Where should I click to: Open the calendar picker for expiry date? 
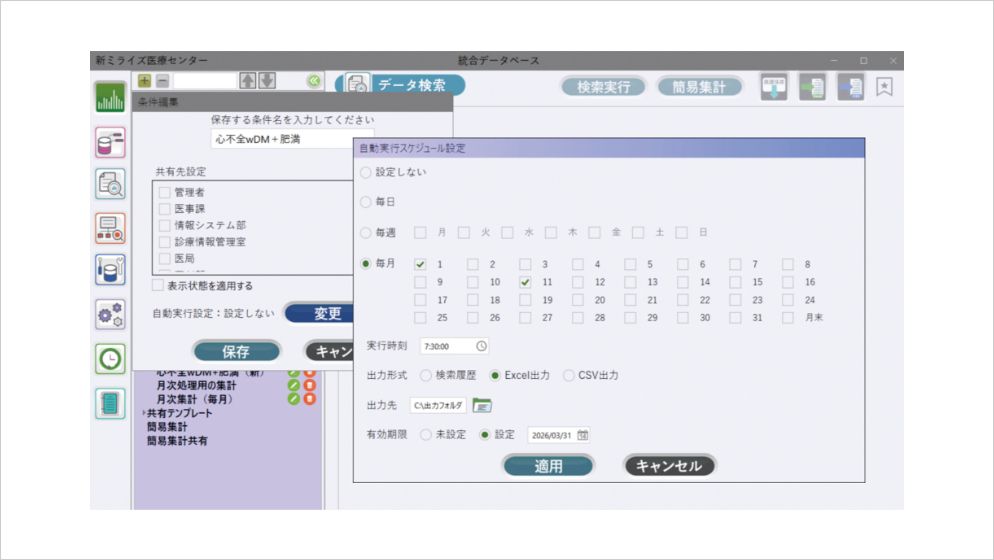coord(583,435)
